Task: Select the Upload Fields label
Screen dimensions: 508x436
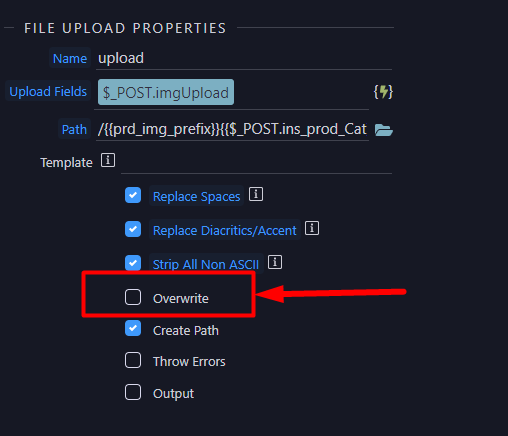Action: [x=48, y=91]
